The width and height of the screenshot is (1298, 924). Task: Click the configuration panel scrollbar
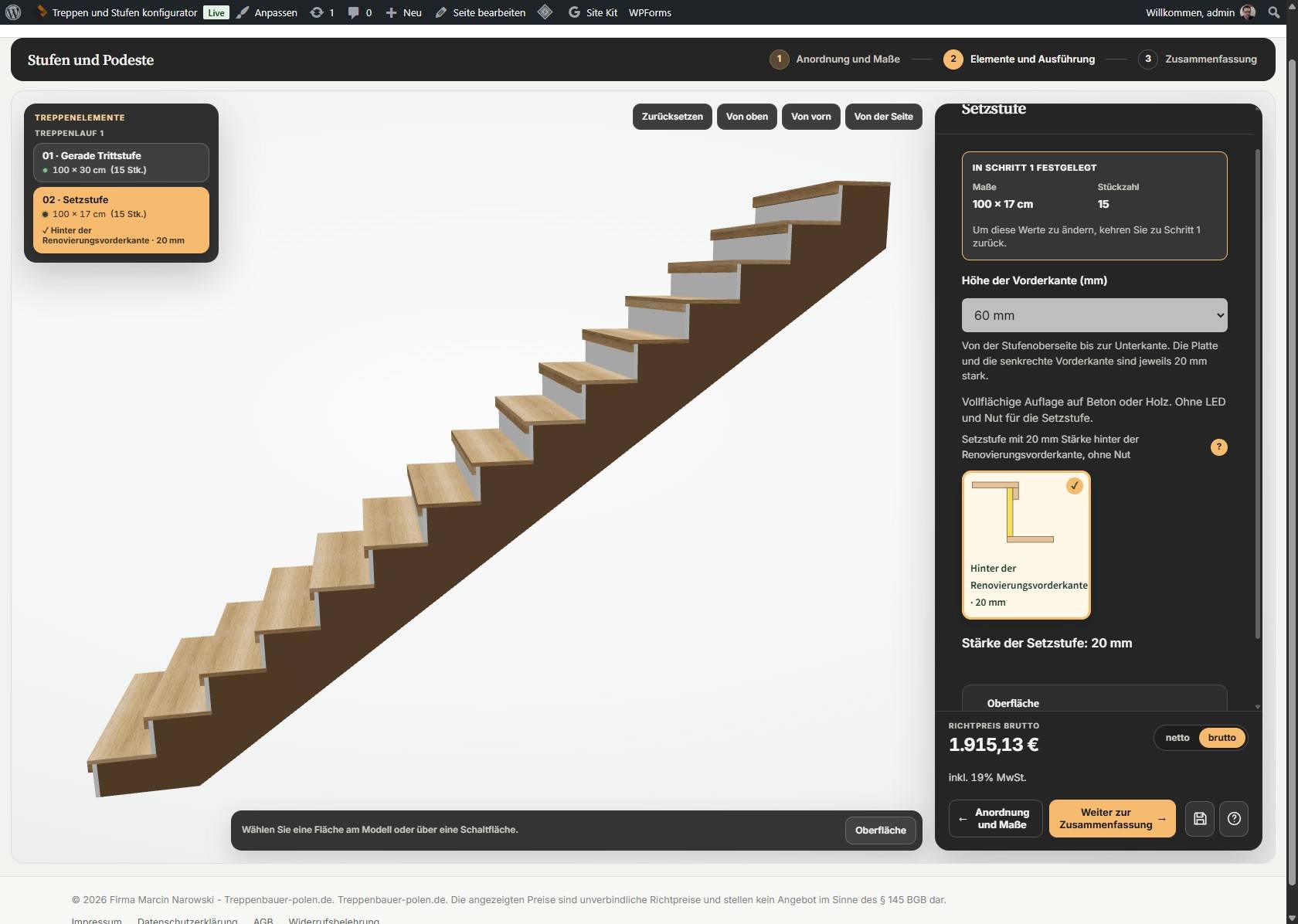coord(1257,394)
